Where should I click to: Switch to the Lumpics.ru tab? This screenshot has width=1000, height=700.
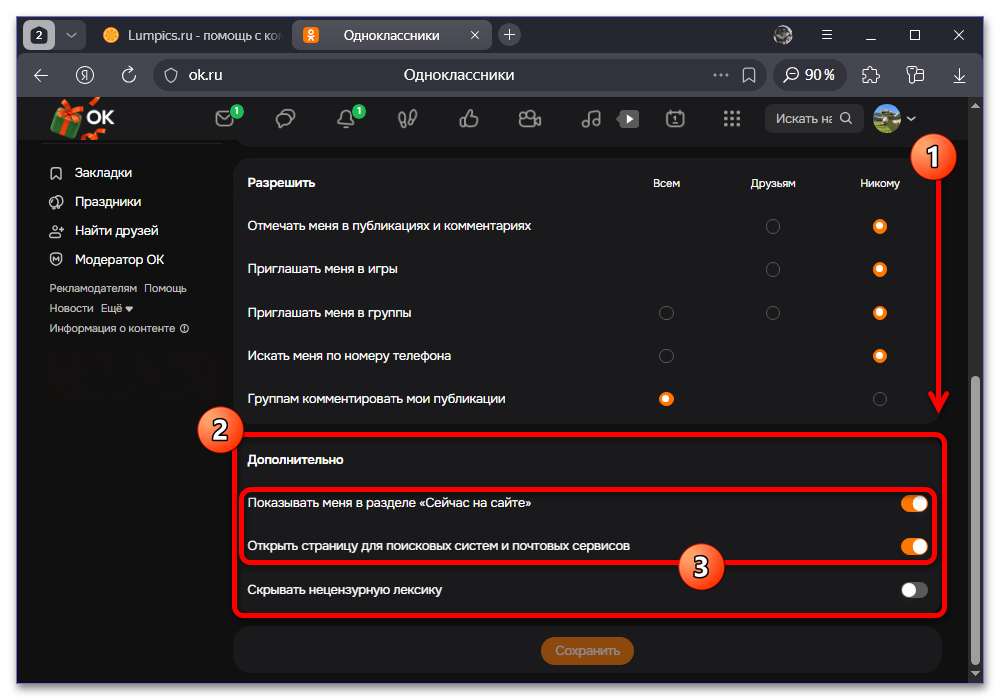193,35
